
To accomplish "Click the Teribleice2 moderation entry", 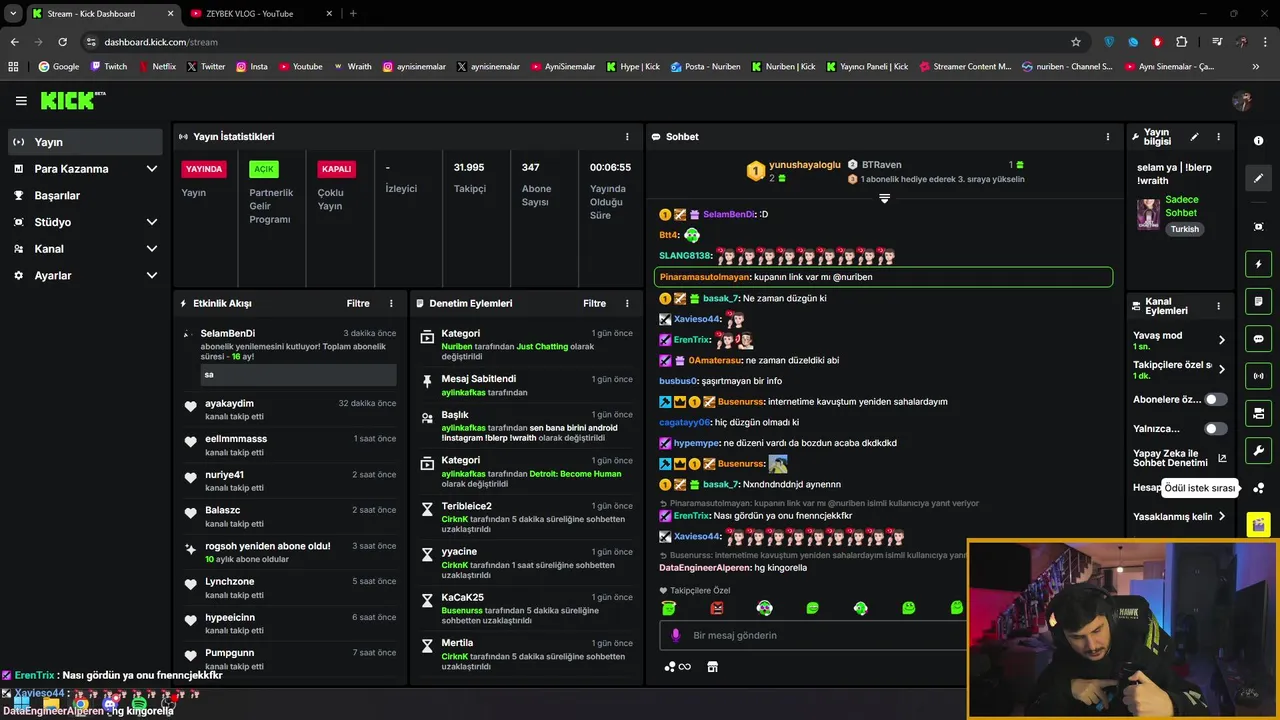I will click(526, 518).
